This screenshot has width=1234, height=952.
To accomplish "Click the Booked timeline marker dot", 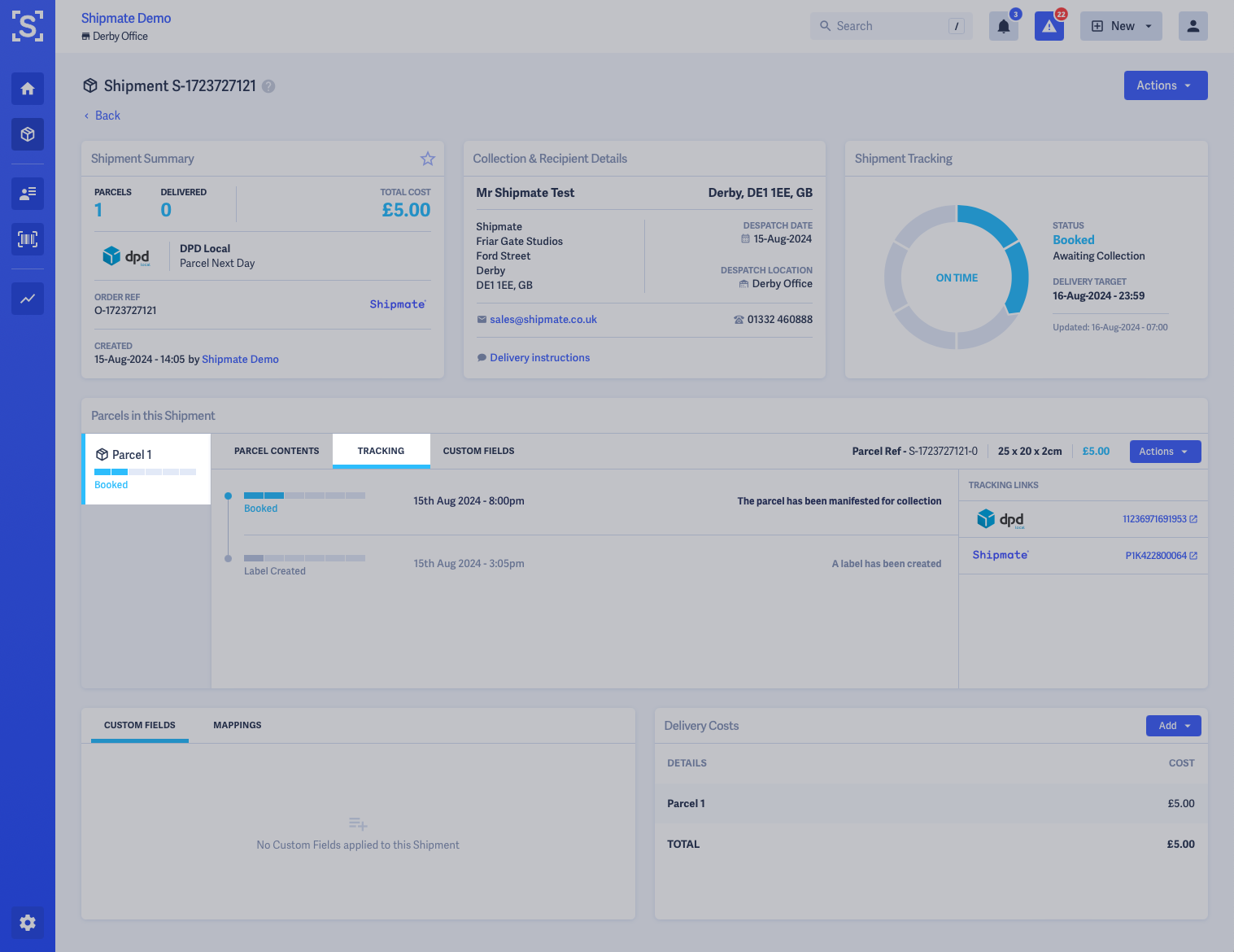I will 228,496.
